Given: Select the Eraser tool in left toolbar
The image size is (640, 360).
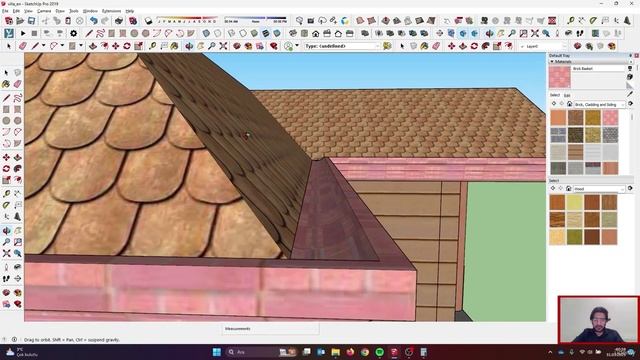Looking at the screenshot, I should coord(18,84).
